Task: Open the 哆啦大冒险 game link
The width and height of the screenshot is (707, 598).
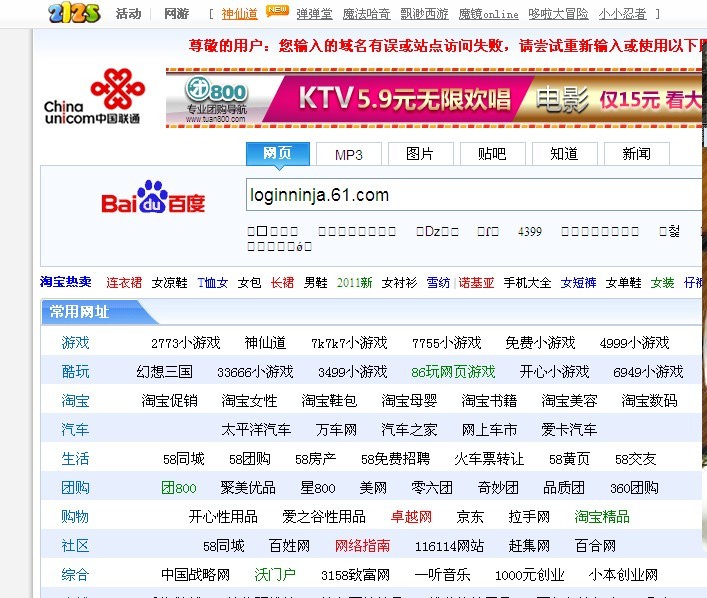Action: point(558,14)
